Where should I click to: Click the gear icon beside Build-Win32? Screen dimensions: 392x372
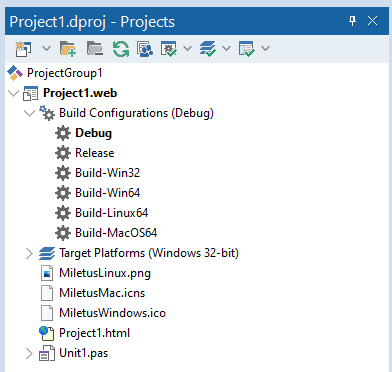coord(63,173)
